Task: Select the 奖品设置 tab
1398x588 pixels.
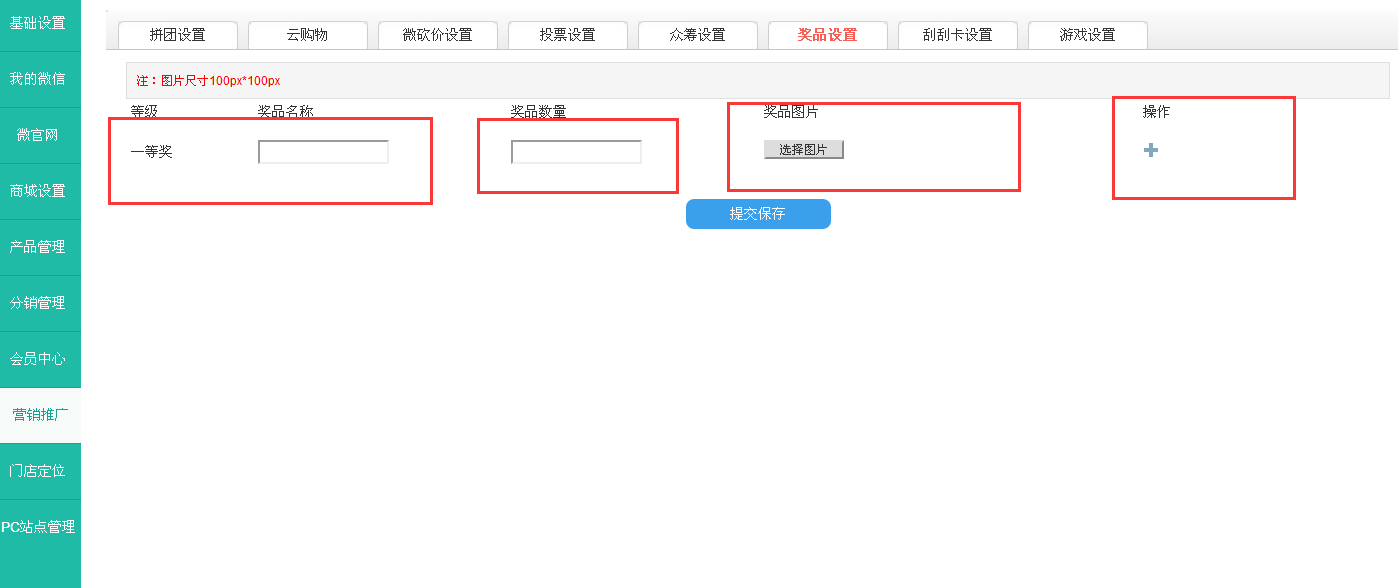Action: [827, 35]
